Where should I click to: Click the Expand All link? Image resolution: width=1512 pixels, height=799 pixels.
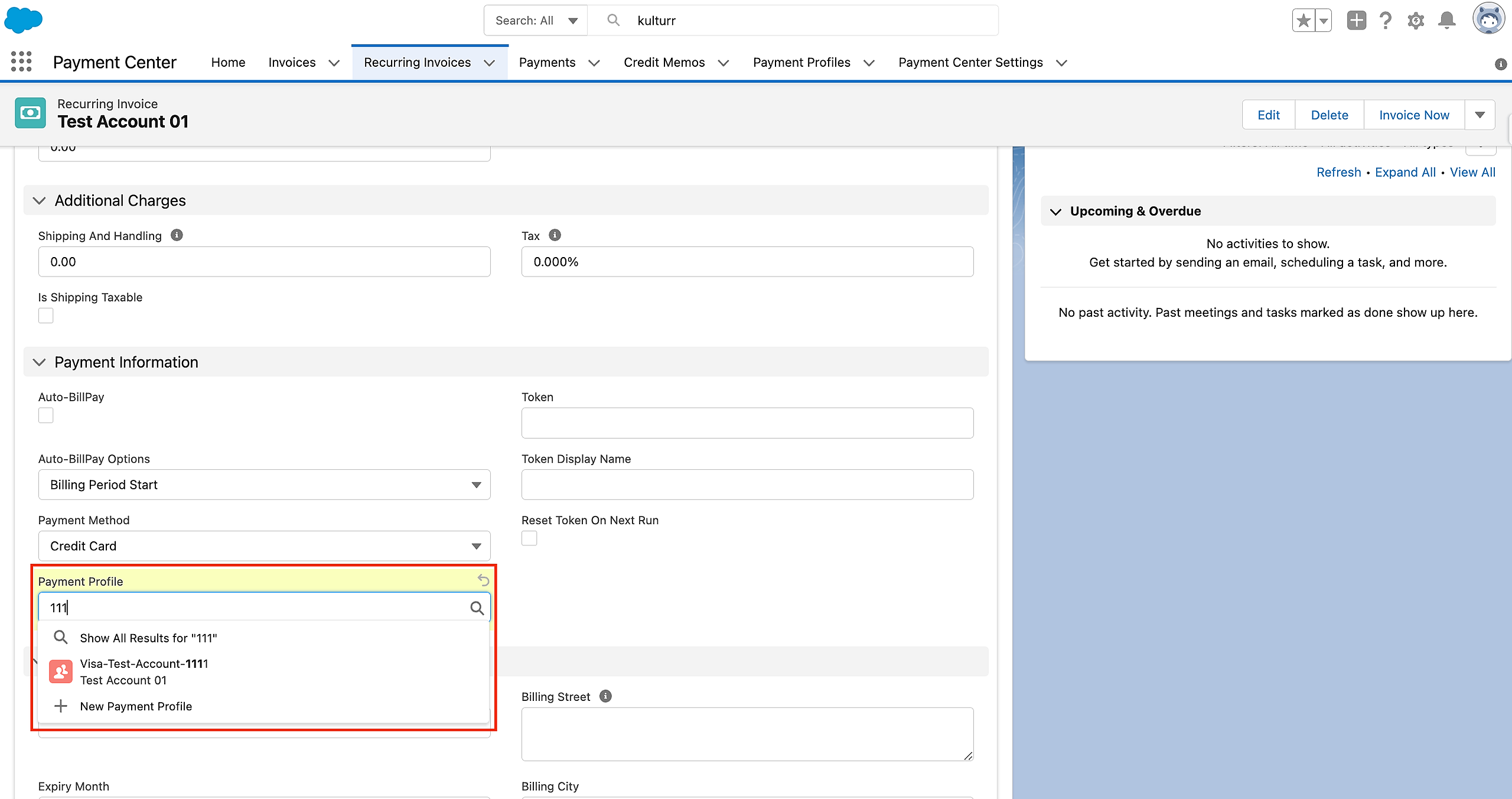(x=1405, y=173)
